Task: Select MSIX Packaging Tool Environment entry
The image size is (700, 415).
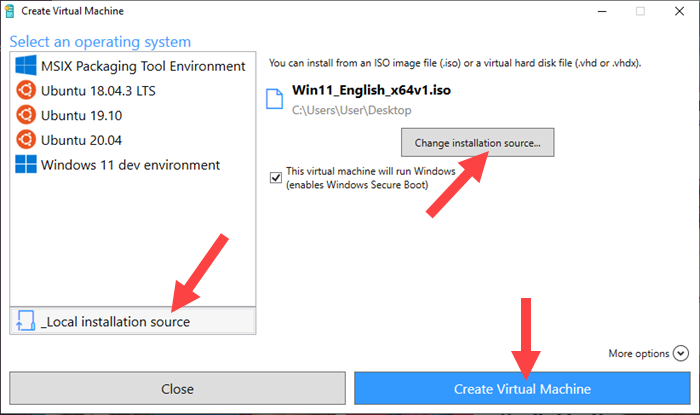Action: 133,66
